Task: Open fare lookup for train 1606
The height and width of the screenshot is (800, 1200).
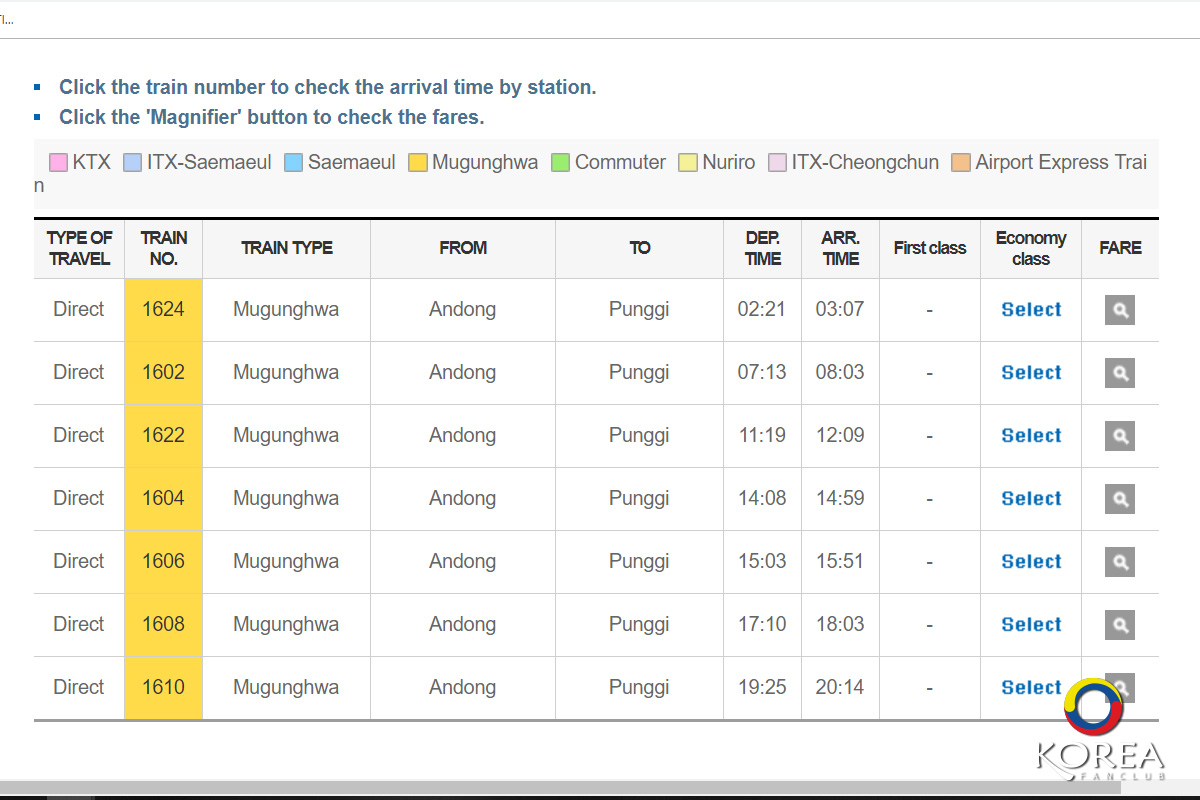Action: click(x=1119, y=562)
